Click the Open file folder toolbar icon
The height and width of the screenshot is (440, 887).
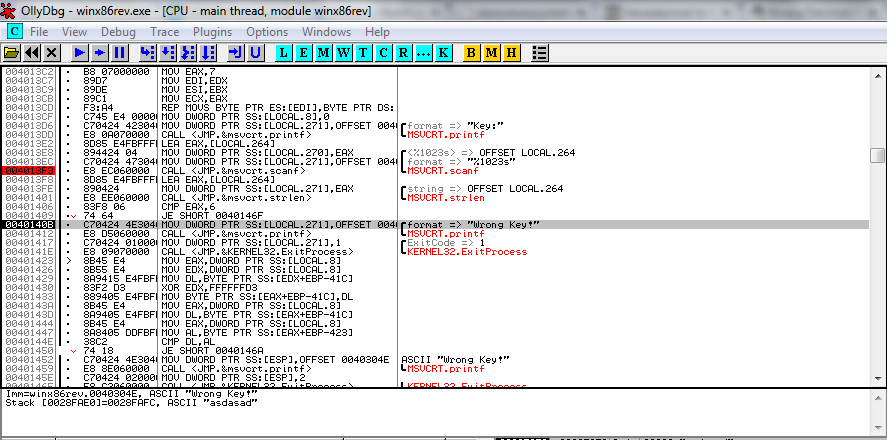tap(11, 53)
